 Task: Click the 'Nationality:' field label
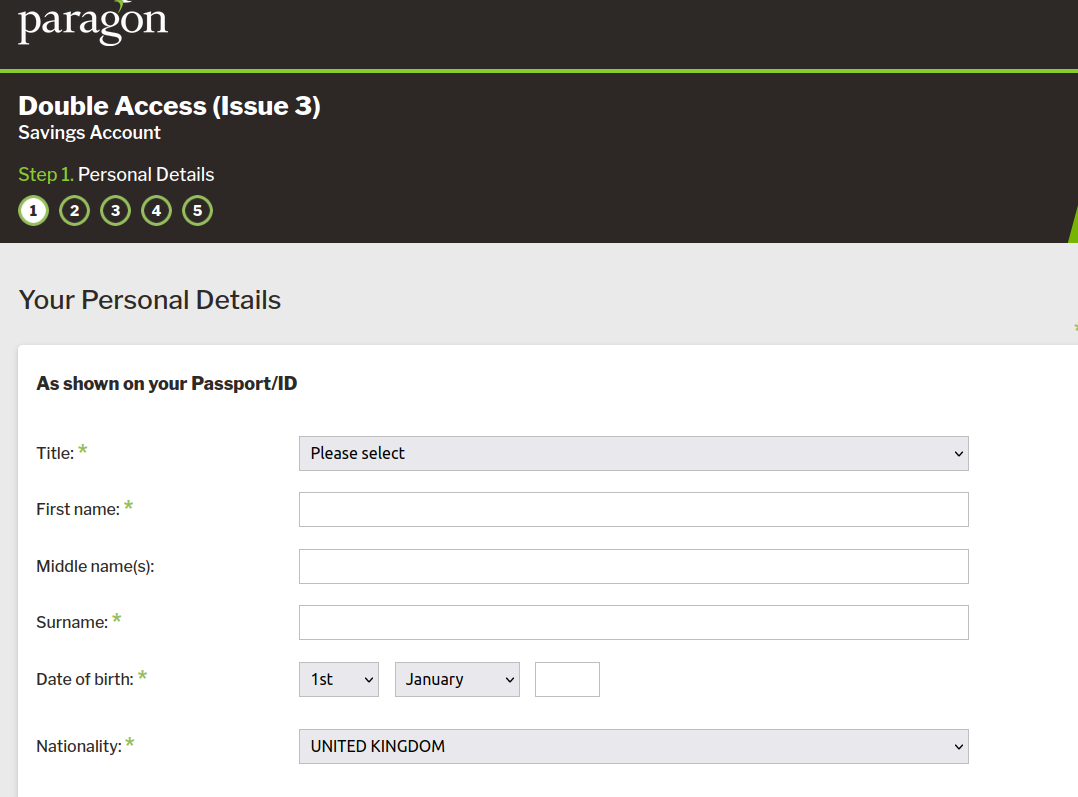(78, 746)
